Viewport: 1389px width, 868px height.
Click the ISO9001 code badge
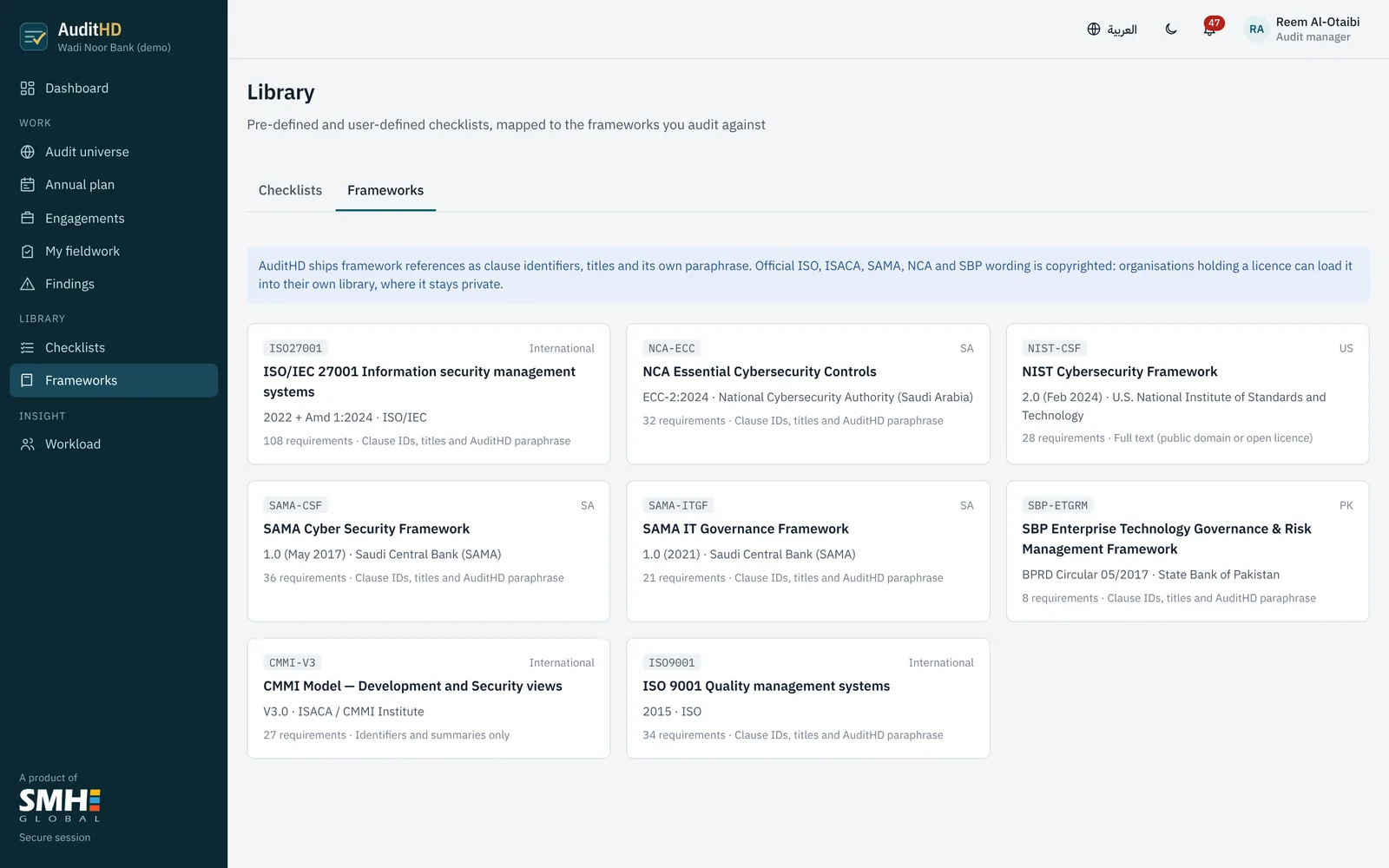672,662
